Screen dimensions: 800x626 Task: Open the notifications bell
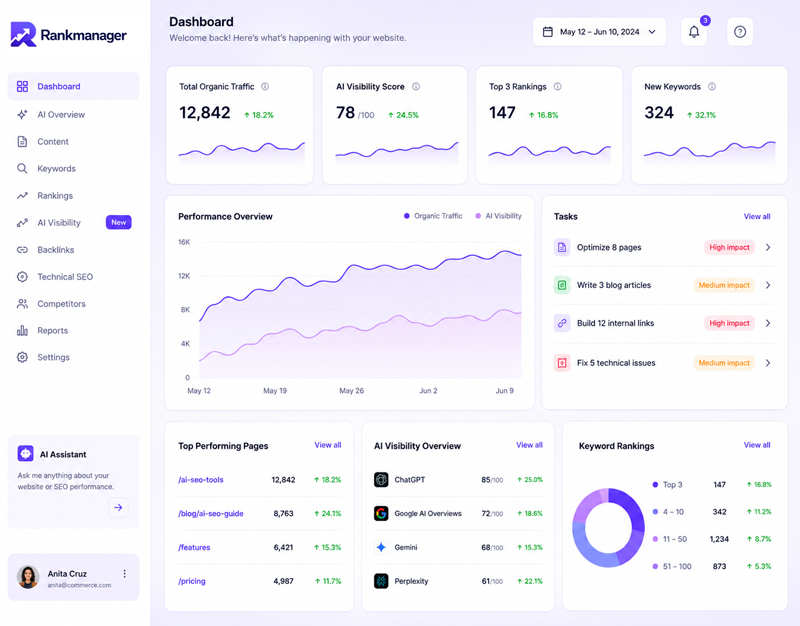click(694, 32)
